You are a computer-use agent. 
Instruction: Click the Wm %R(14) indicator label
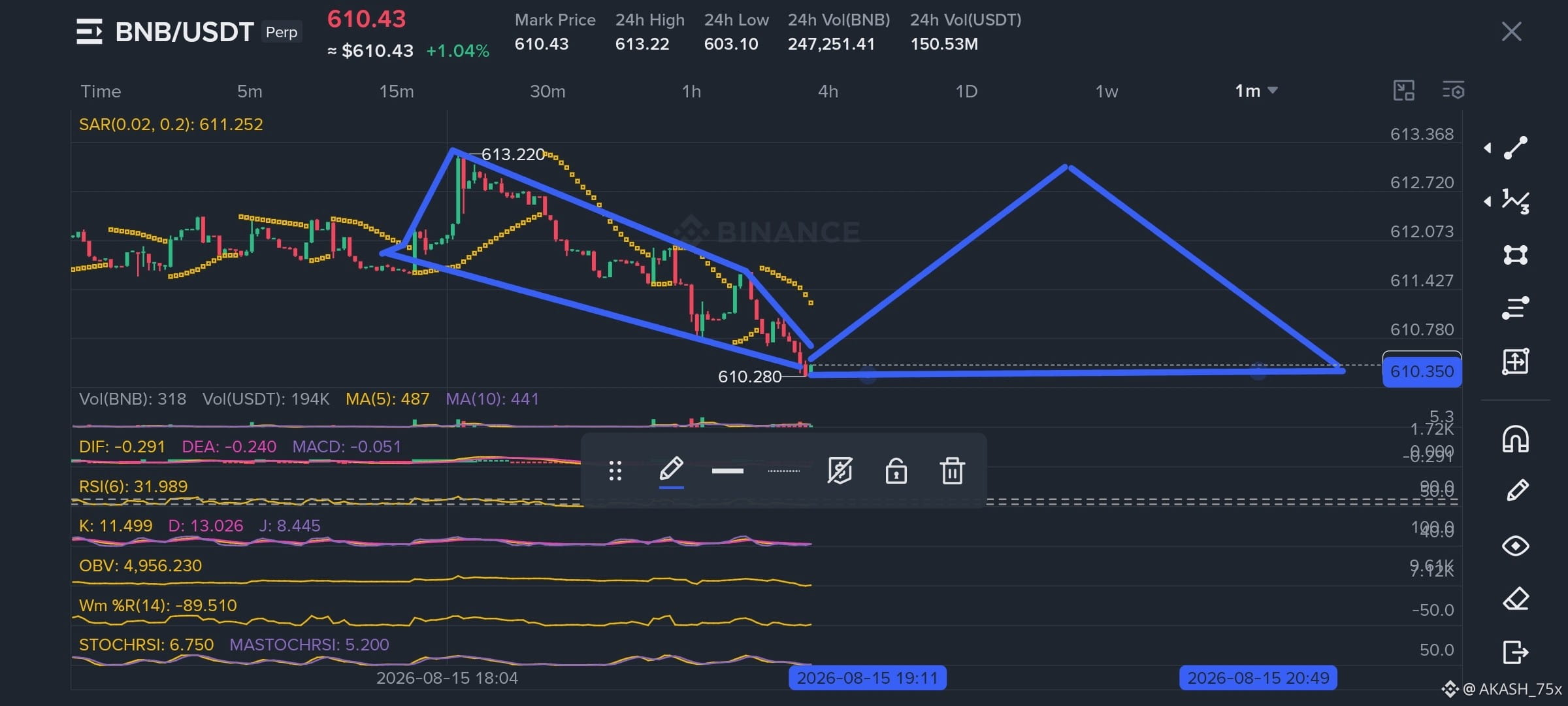click(x=157, y=605)
